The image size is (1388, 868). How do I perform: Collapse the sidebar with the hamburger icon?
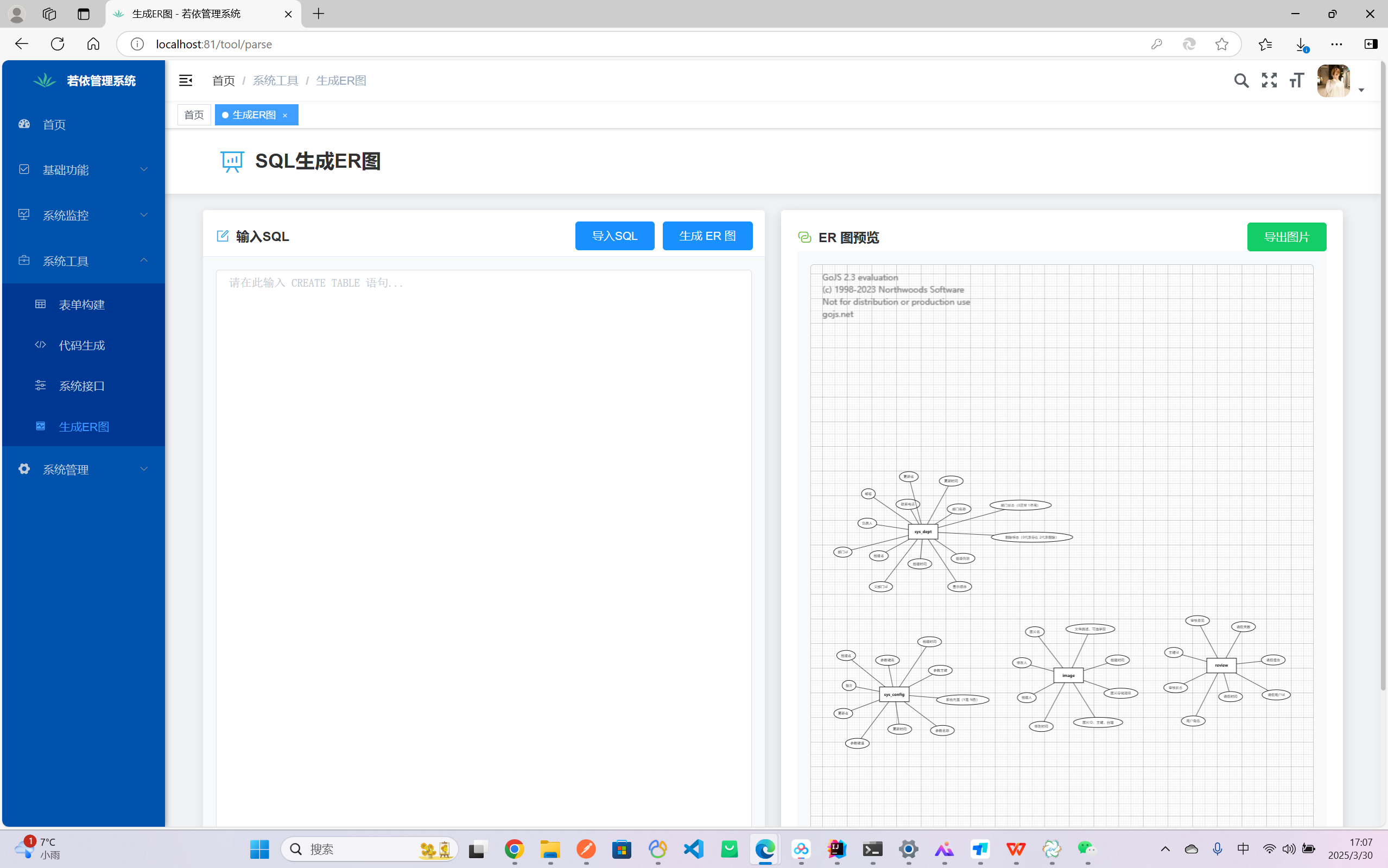pyautogui.click(x=186, y=80)
